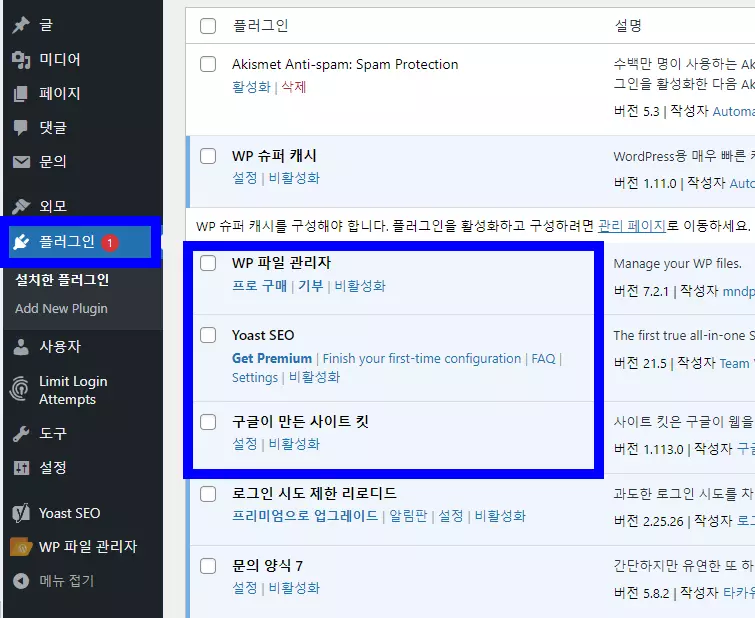The height and width of the screenshot is (618, 755).
Task: Click 비활성화 under 구글이 만든 사이트 킷
Action: coord(294,444)
